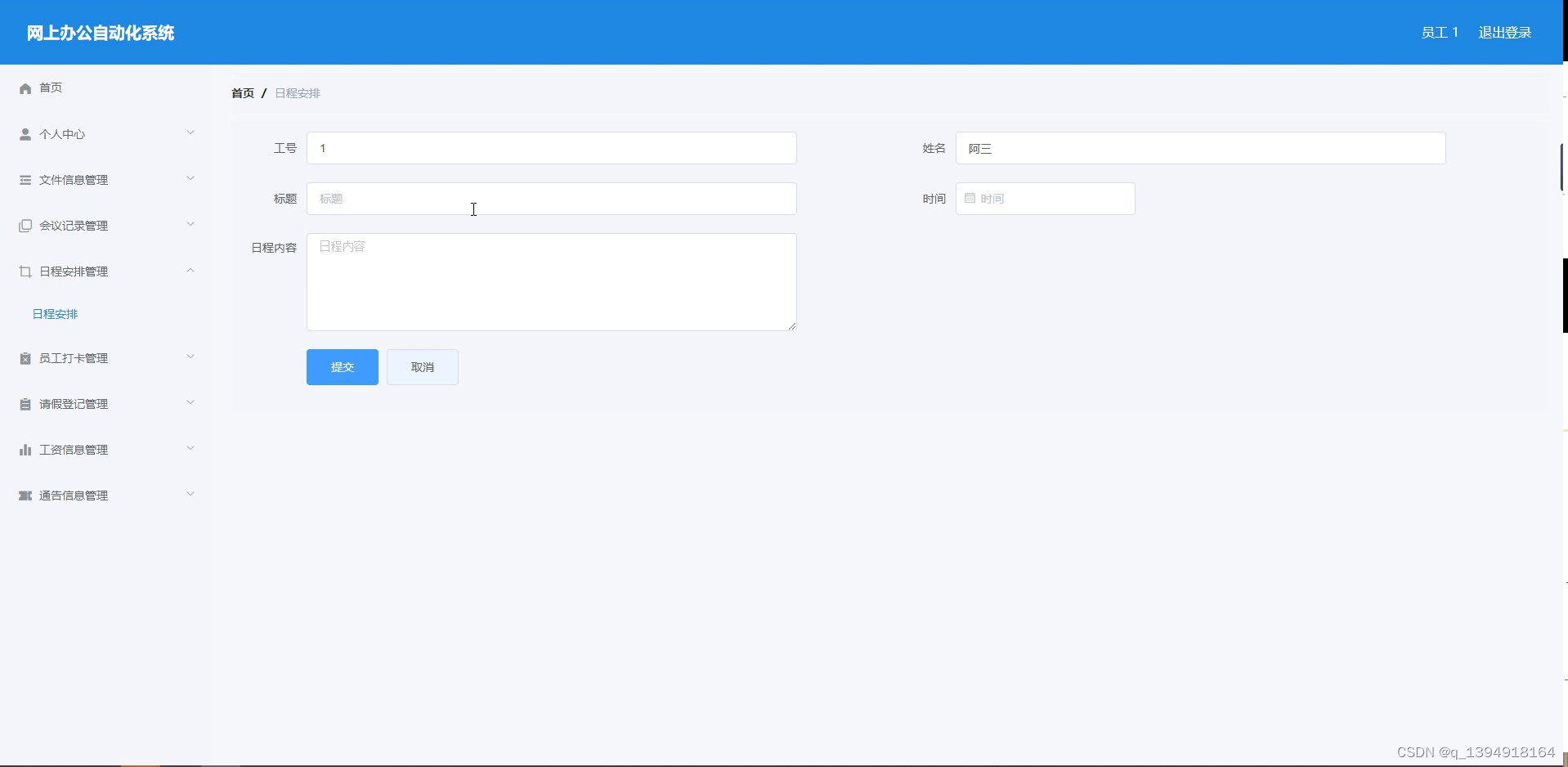Image resolution: width=1568 pixels, height=767 pixels.
Task: Expand the 员工打卡管理 chevron
Action: coord(190,357)
